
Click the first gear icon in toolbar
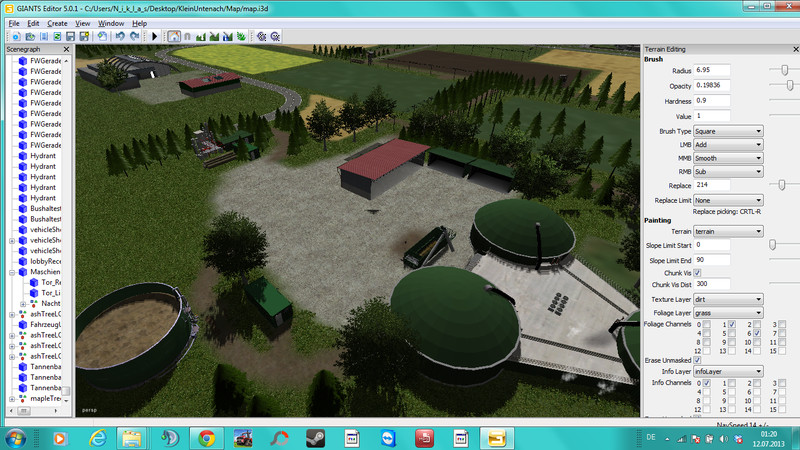coord(262,36)
